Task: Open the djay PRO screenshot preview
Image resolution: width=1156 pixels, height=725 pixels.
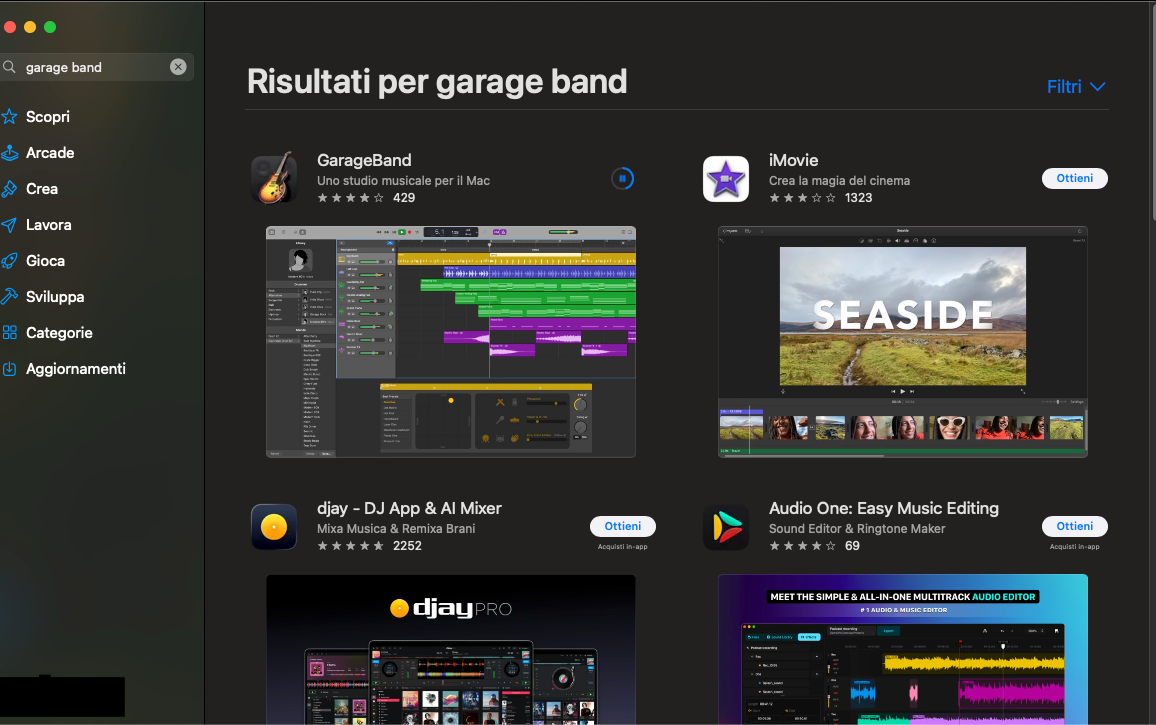Action: (450, 649)
